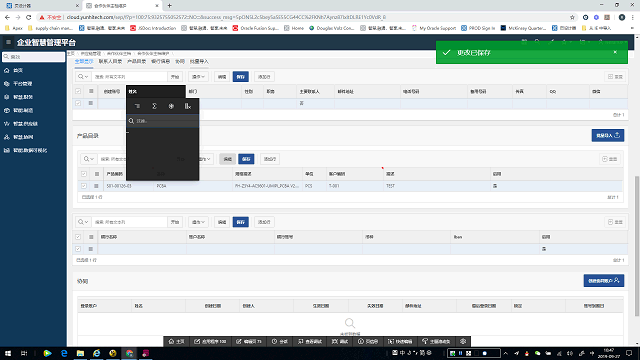Screen dimensions: 640x360
Task: Click 保存 save in the bank grid
Action: coord(241,222)
